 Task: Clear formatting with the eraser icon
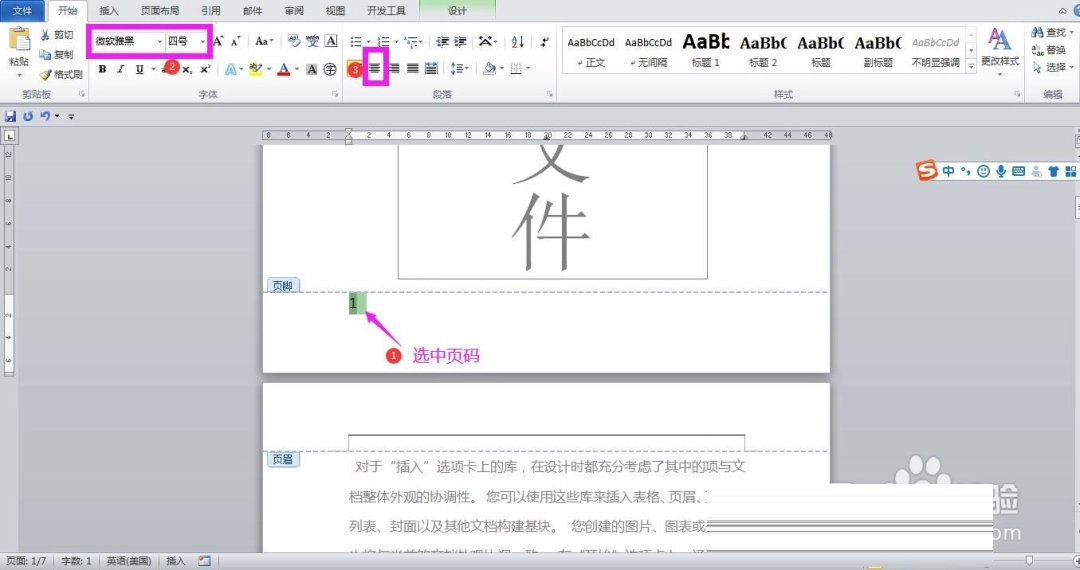[294, 41]
